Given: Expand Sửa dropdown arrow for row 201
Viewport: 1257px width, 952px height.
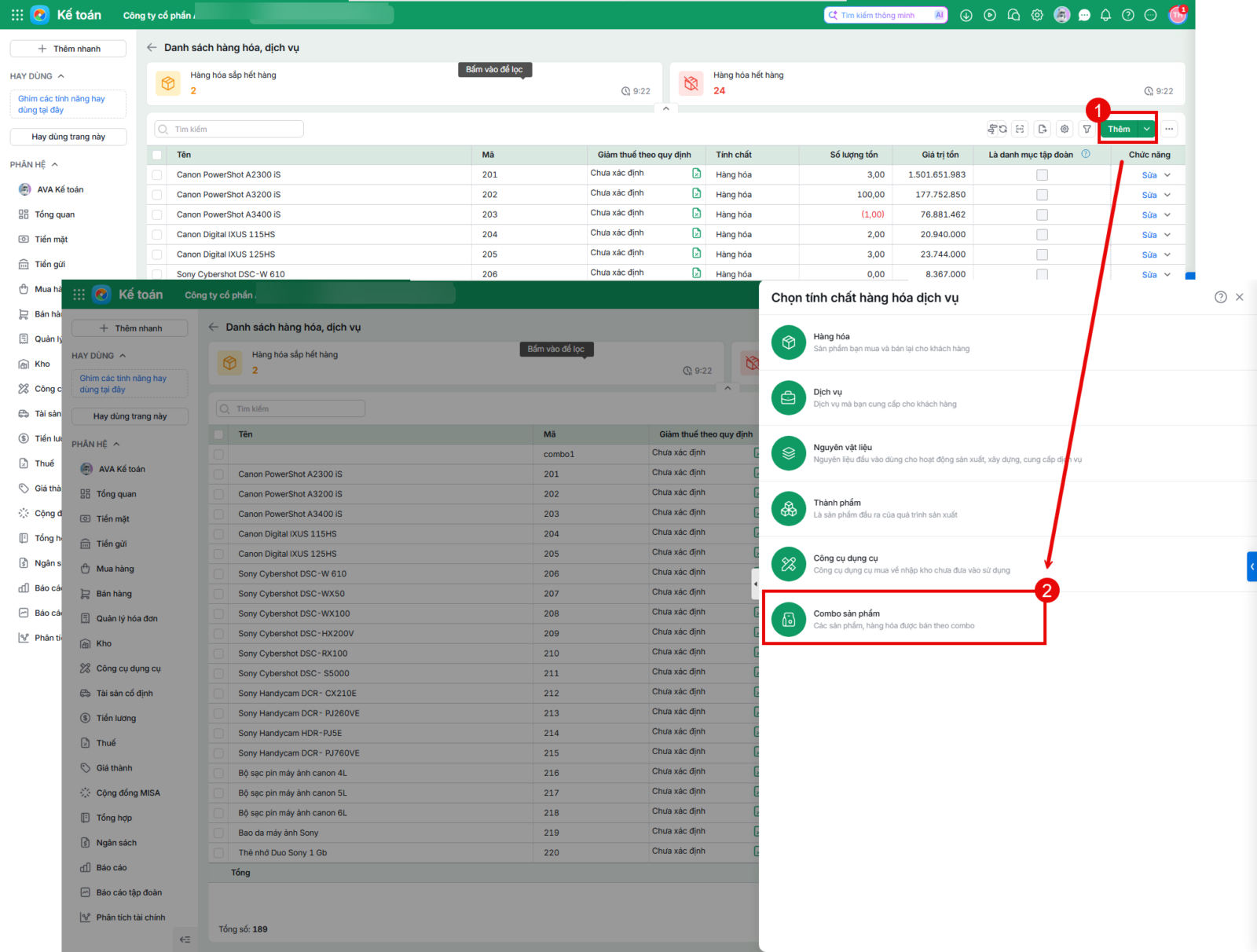Looking at the screenshot, I should (x=1167, y=175).
